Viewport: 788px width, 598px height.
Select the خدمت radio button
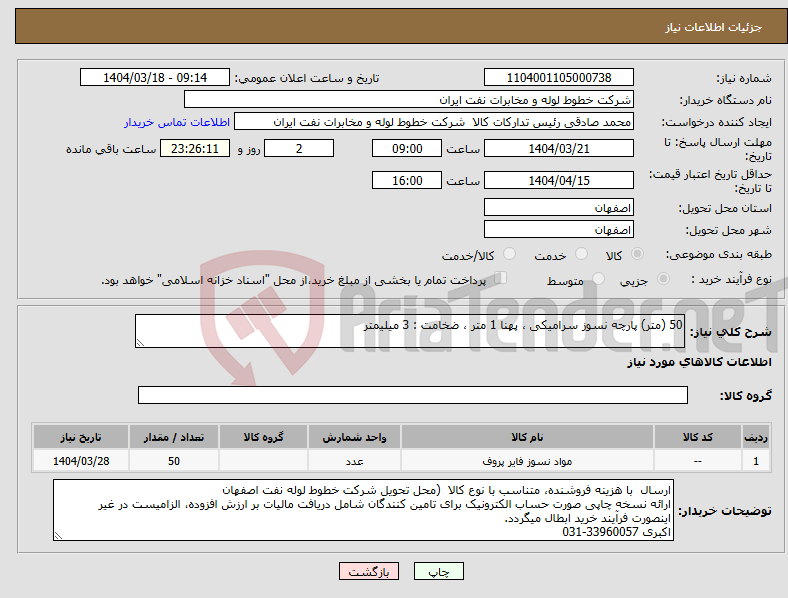coord(581,254)
